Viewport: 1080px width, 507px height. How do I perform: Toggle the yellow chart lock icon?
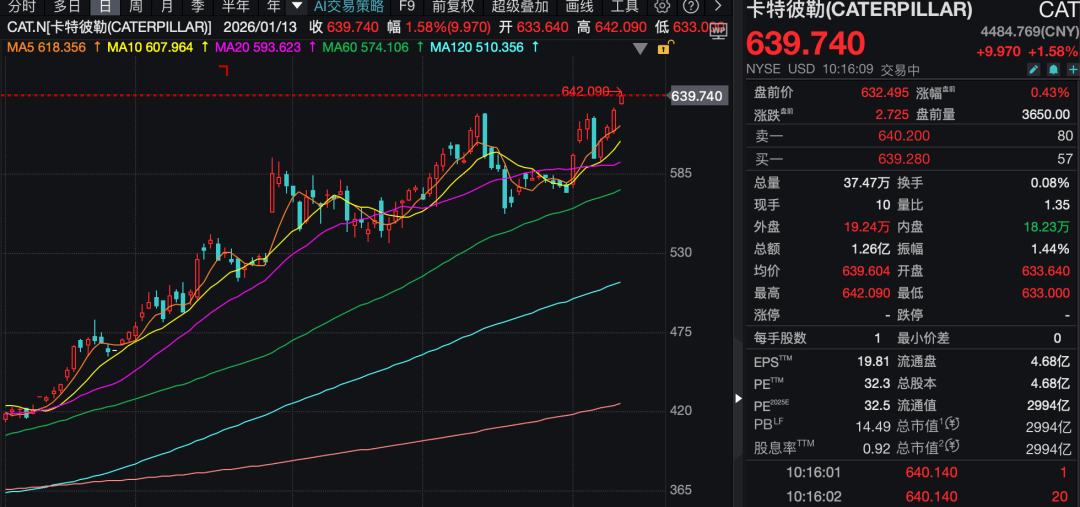pyautogui.click(x=665, y=47)
